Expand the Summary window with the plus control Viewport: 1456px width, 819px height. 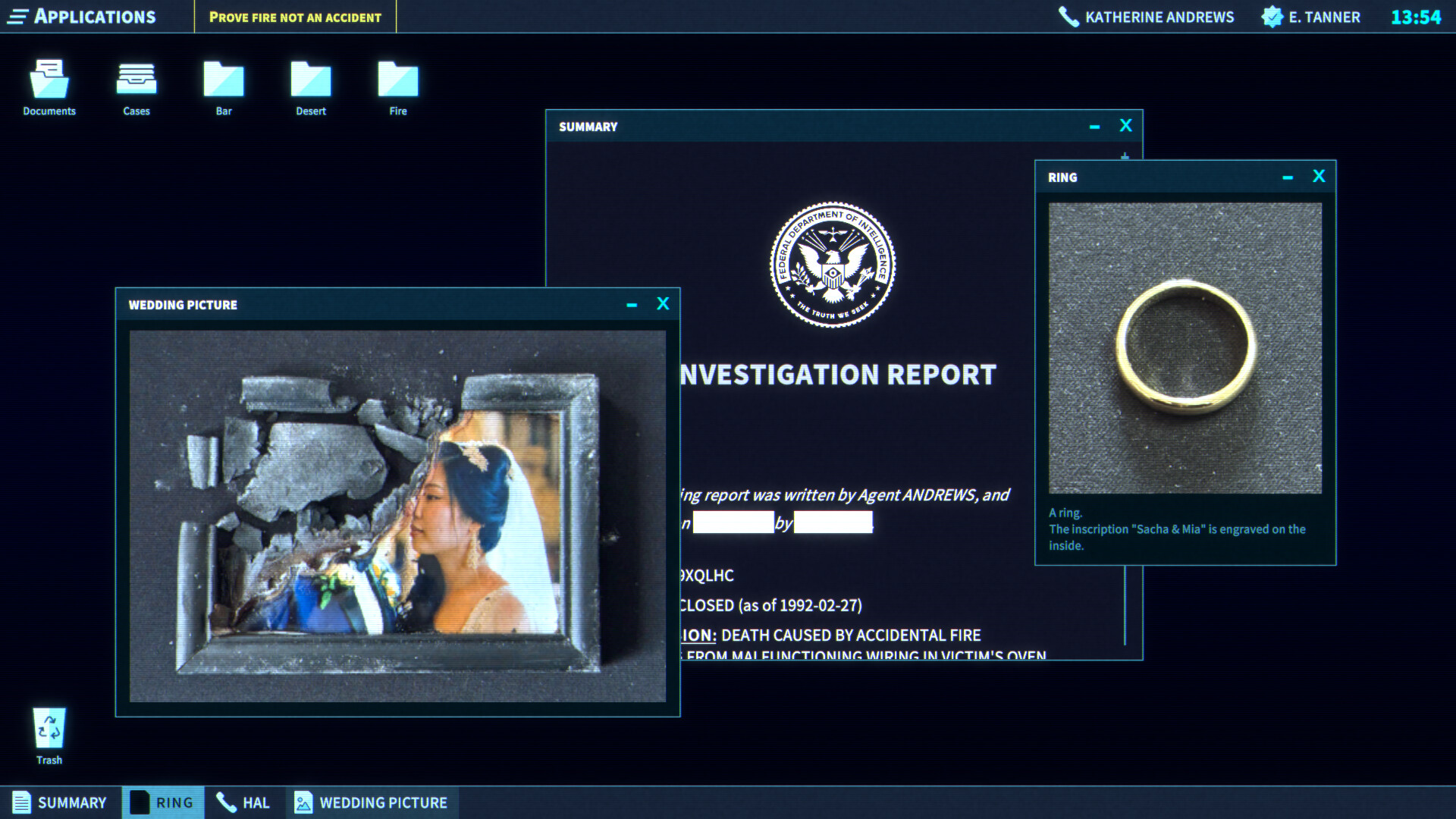pos(1125,158)
